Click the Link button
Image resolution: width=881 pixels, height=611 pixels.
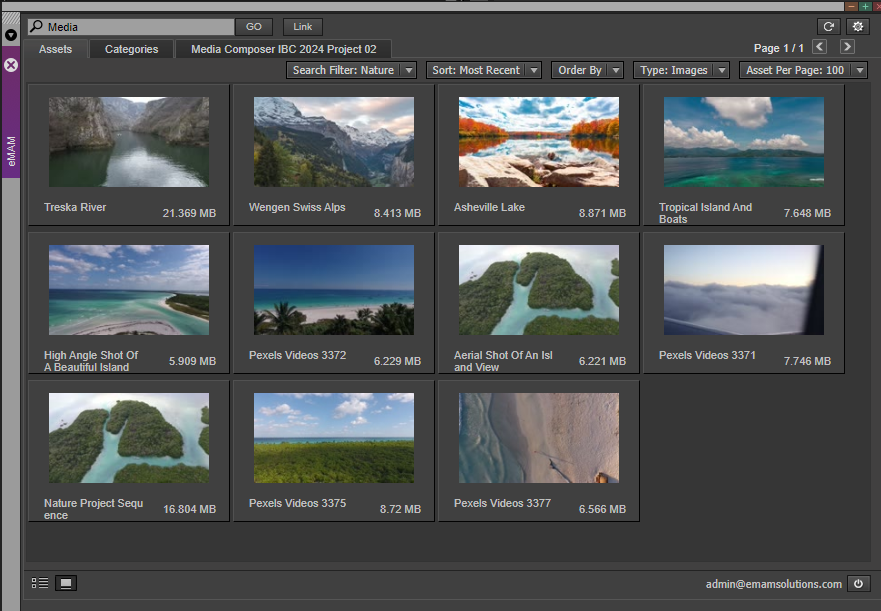(x=302, y=27)
